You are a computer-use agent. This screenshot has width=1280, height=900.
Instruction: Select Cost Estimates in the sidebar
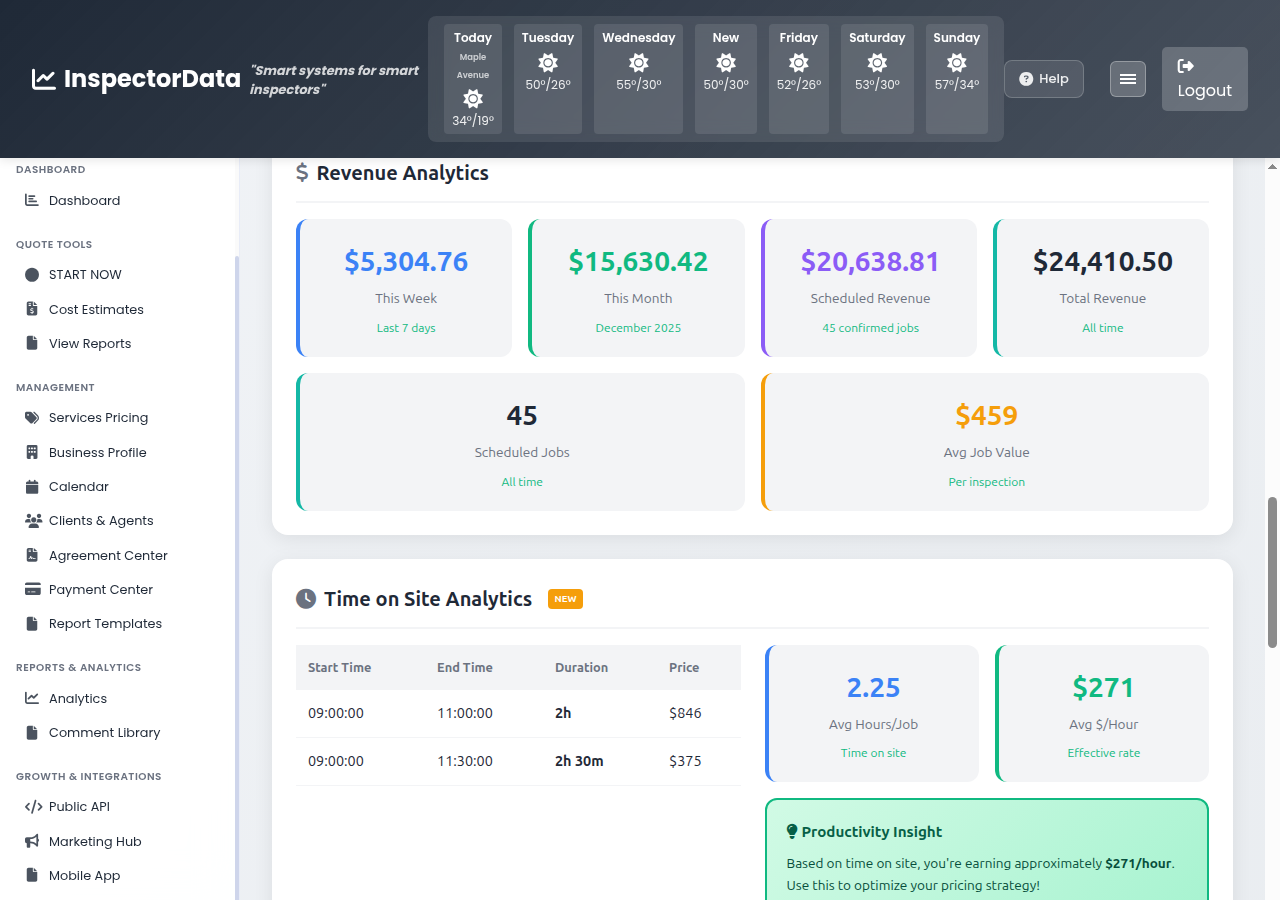[97, 309]
